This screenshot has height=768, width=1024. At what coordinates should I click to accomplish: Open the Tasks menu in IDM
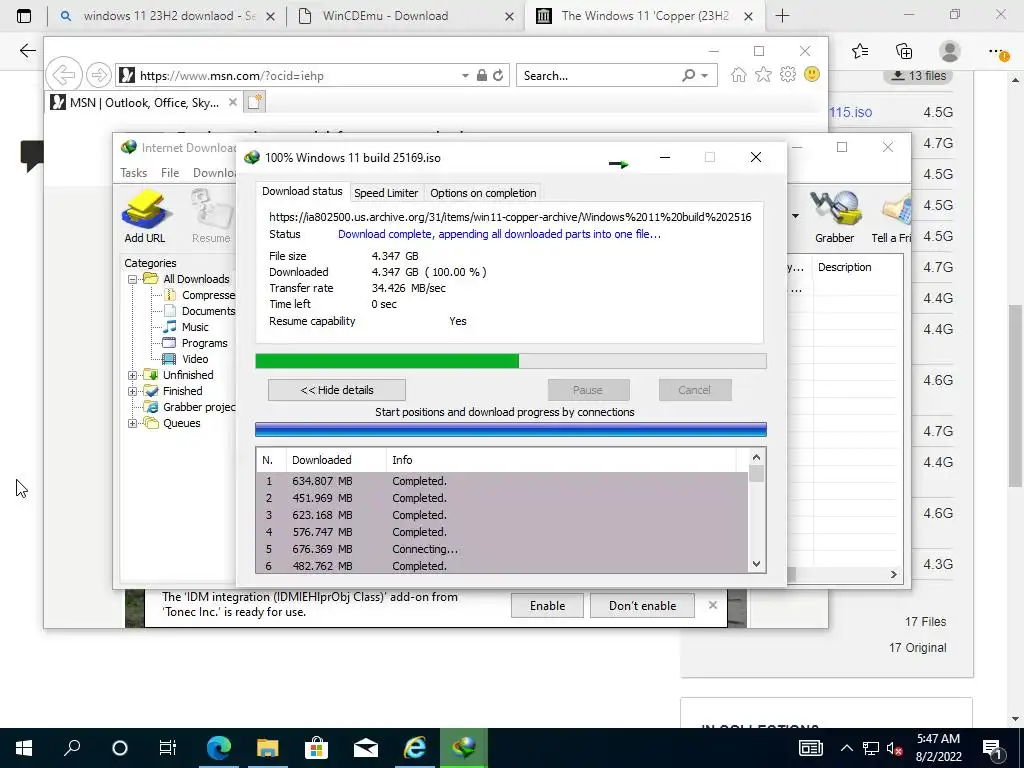(133, 172)
